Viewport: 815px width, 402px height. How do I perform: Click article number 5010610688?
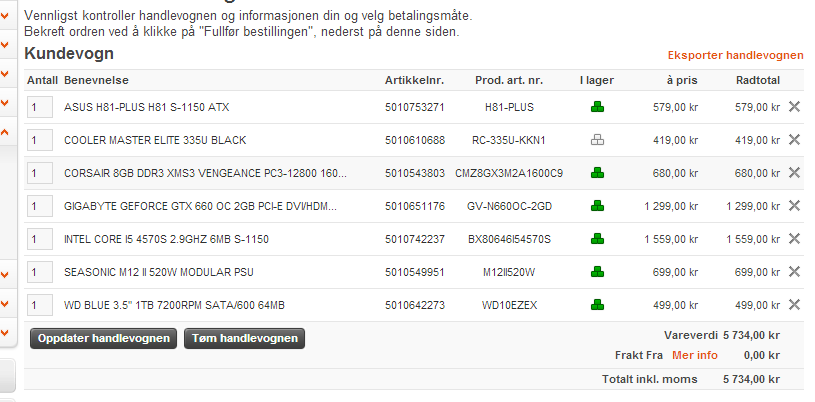pyautogui.click(x=415, y=140)
